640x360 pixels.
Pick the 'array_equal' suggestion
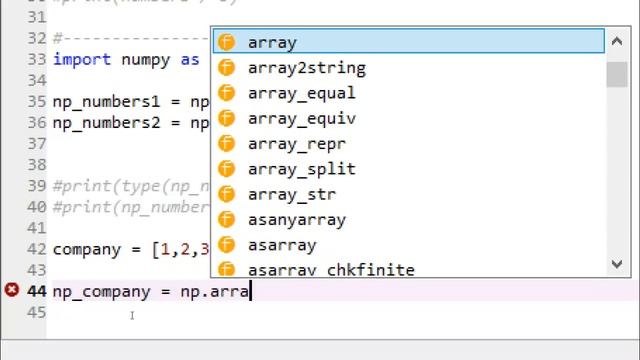point(409,93)
